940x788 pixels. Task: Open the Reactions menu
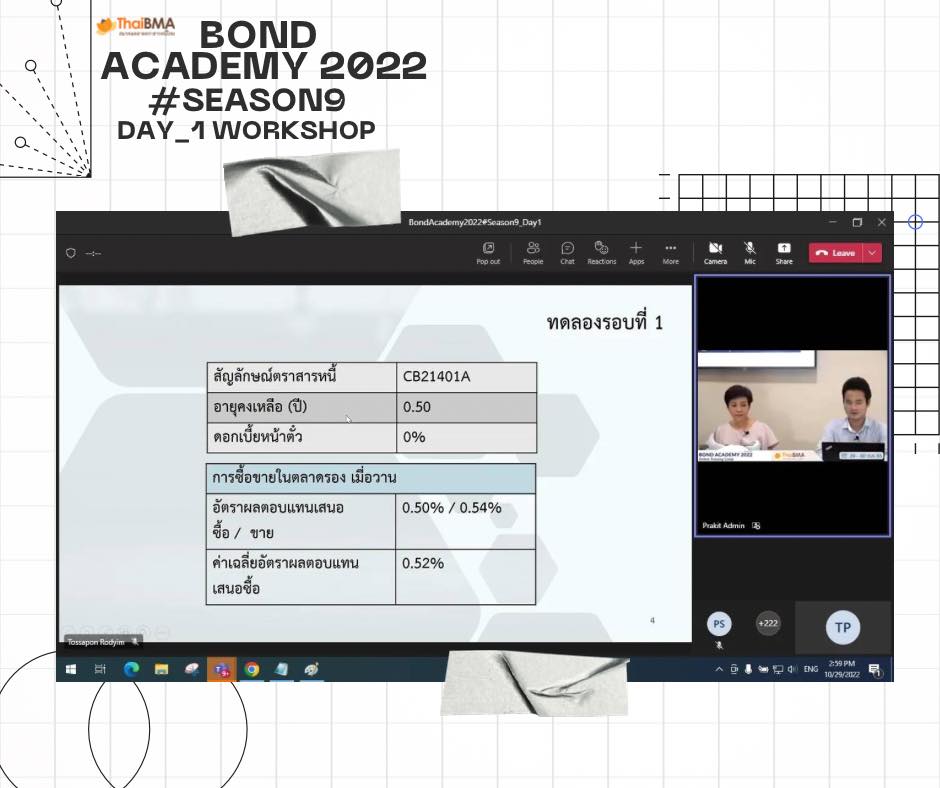[601, 252]
